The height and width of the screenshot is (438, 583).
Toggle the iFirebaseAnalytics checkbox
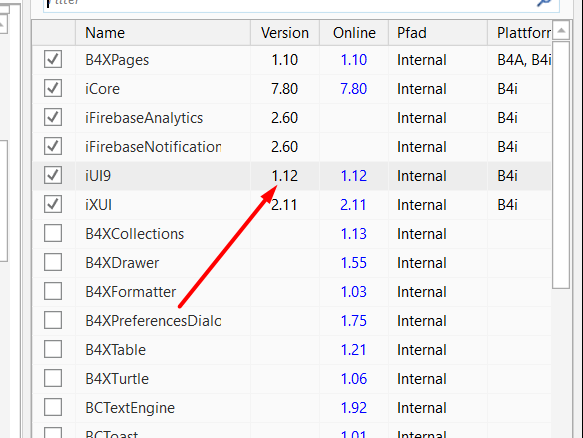click(x=53, y=117)
